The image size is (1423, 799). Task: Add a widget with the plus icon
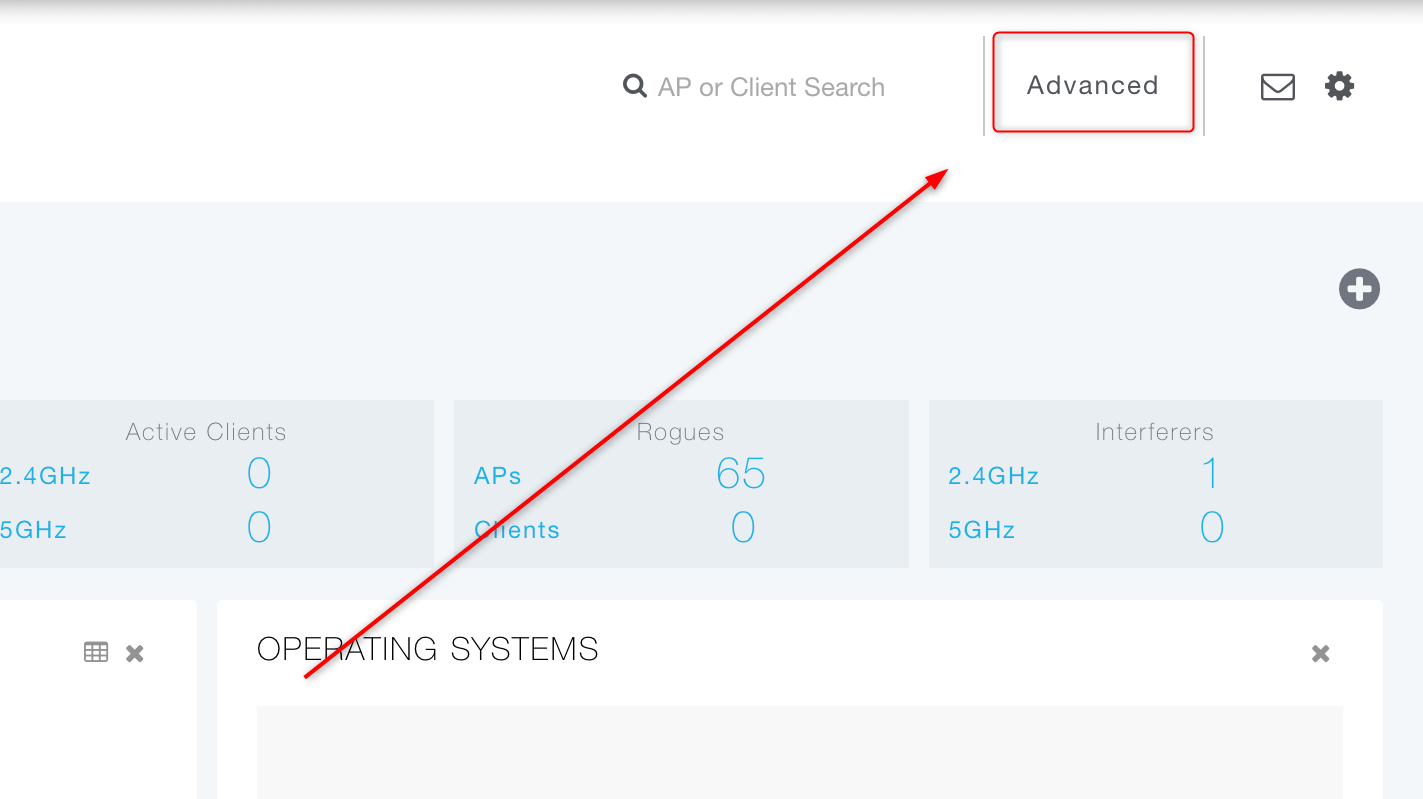click(x=1359, y=289)
